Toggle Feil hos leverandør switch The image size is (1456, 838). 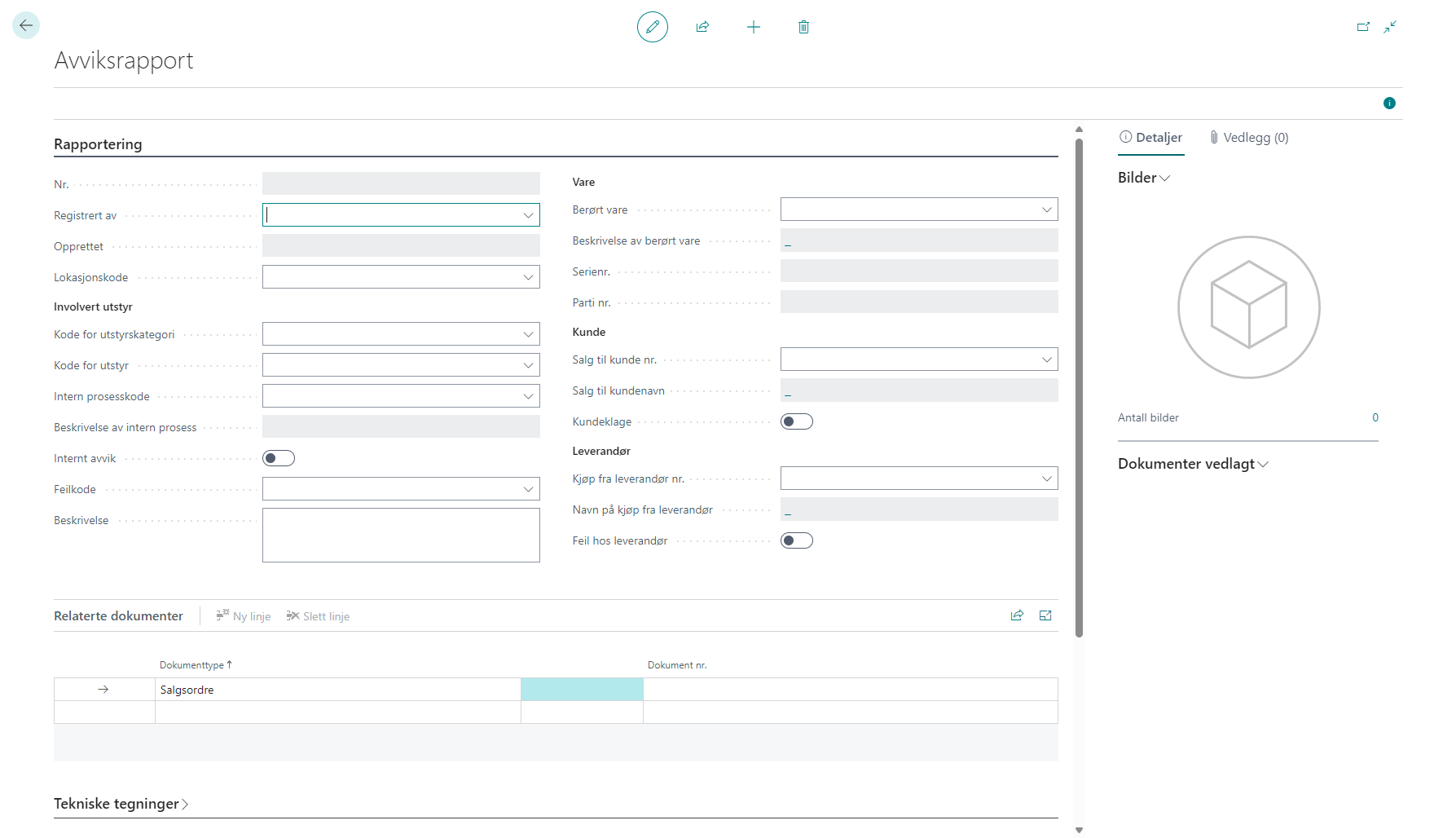click(796, 540)
